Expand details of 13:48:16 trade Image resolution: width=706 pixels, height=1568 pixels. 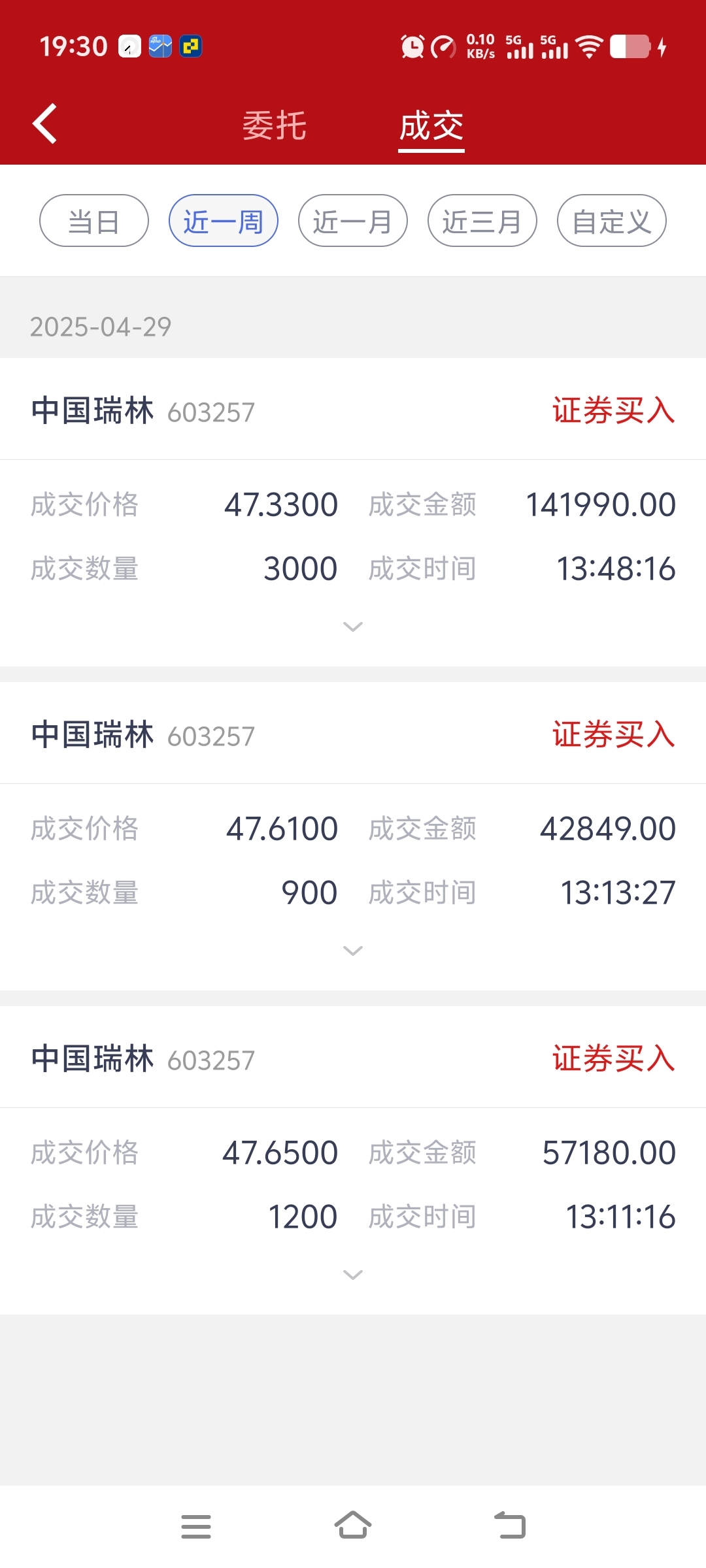[353, 627]
